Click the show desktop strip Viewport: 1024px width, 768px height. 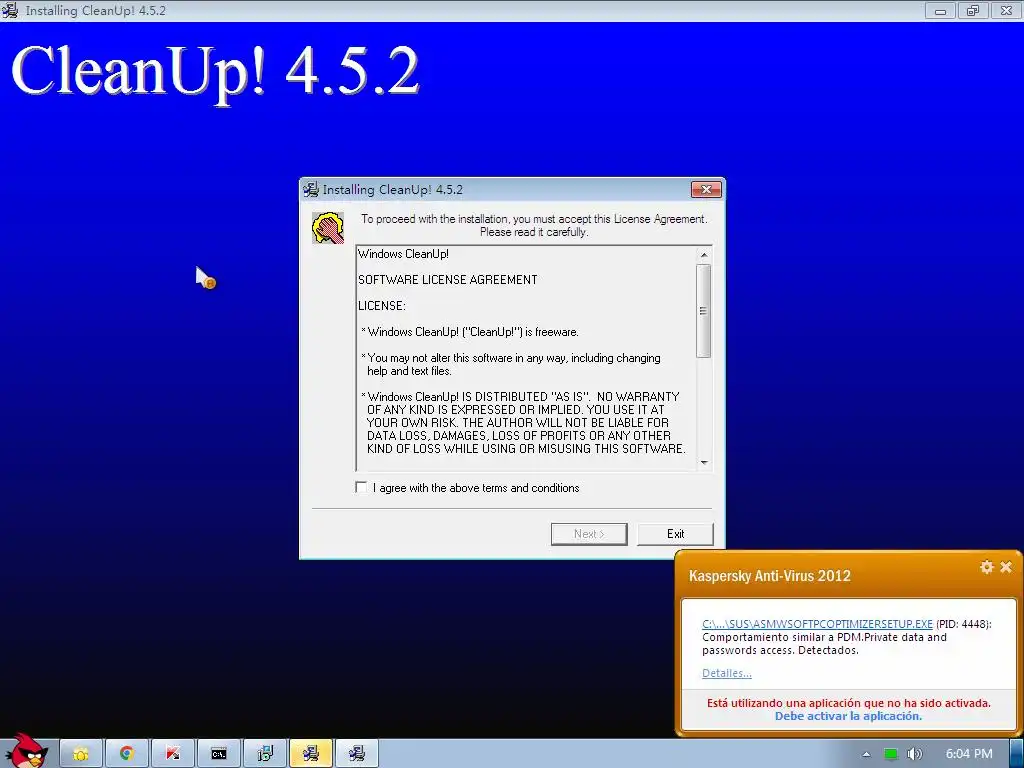point(1019,754)
